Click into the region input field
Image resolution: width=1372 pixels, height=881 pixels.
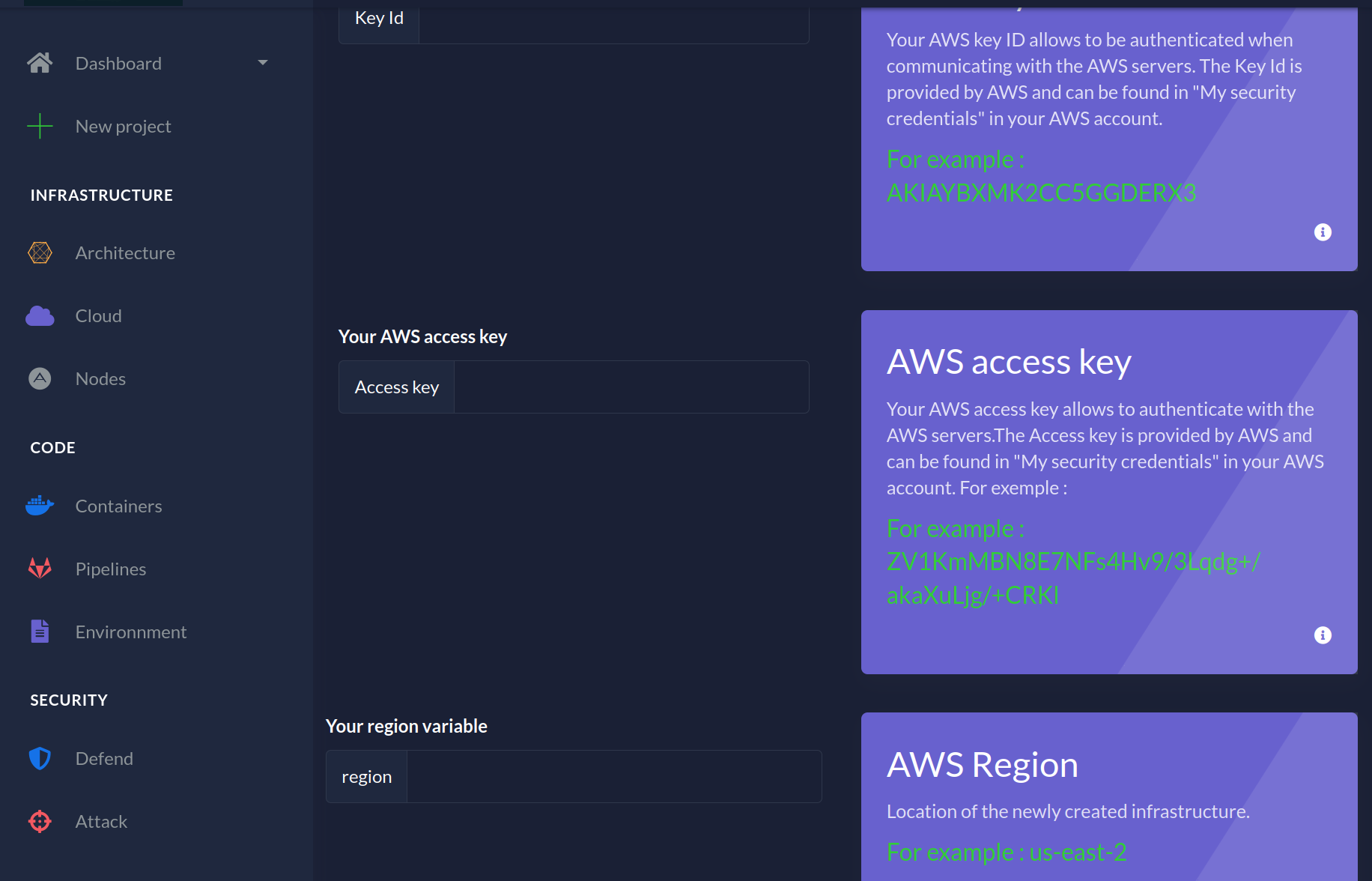614,776
